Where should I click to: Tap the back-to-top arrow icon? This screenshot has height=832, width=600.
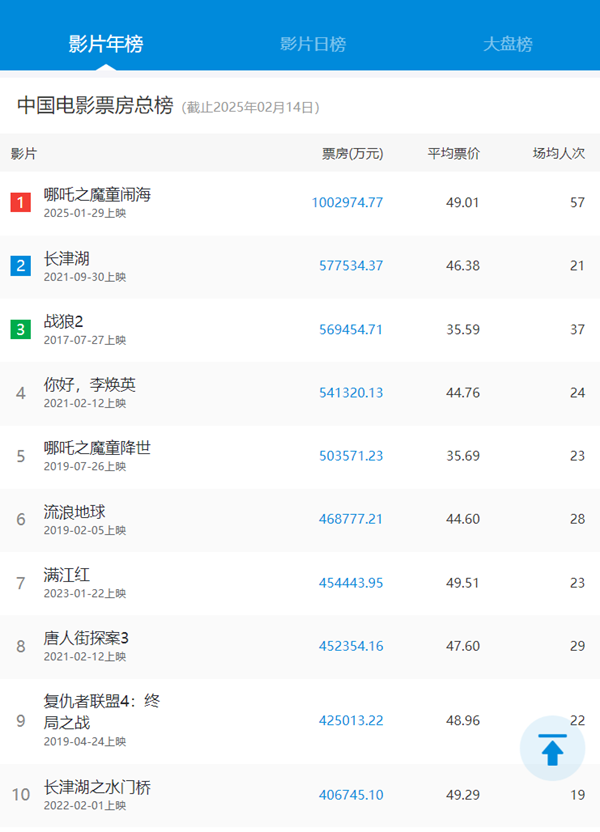click(552, 749)
